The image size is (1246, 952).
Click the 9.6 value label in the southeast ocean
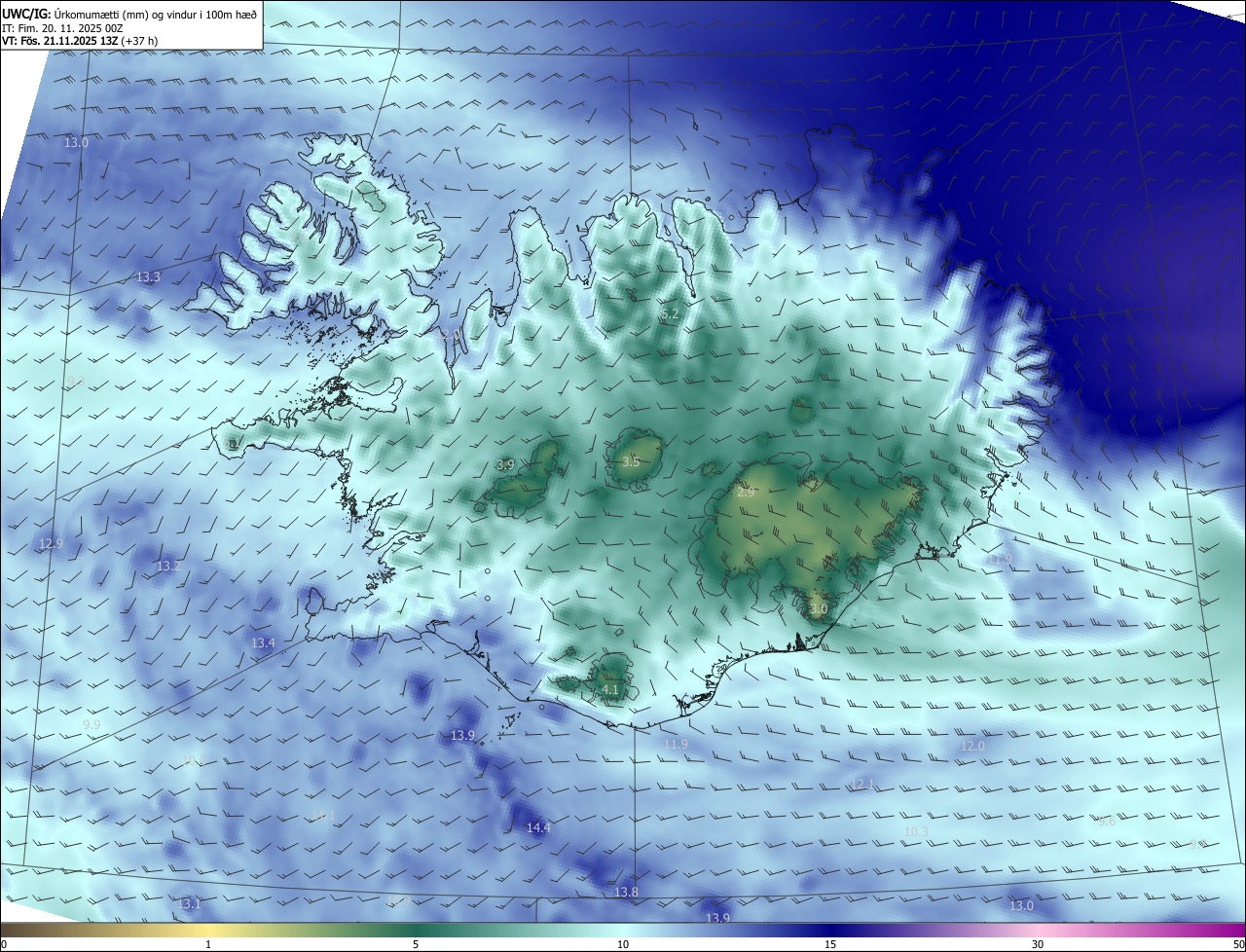1107,822
